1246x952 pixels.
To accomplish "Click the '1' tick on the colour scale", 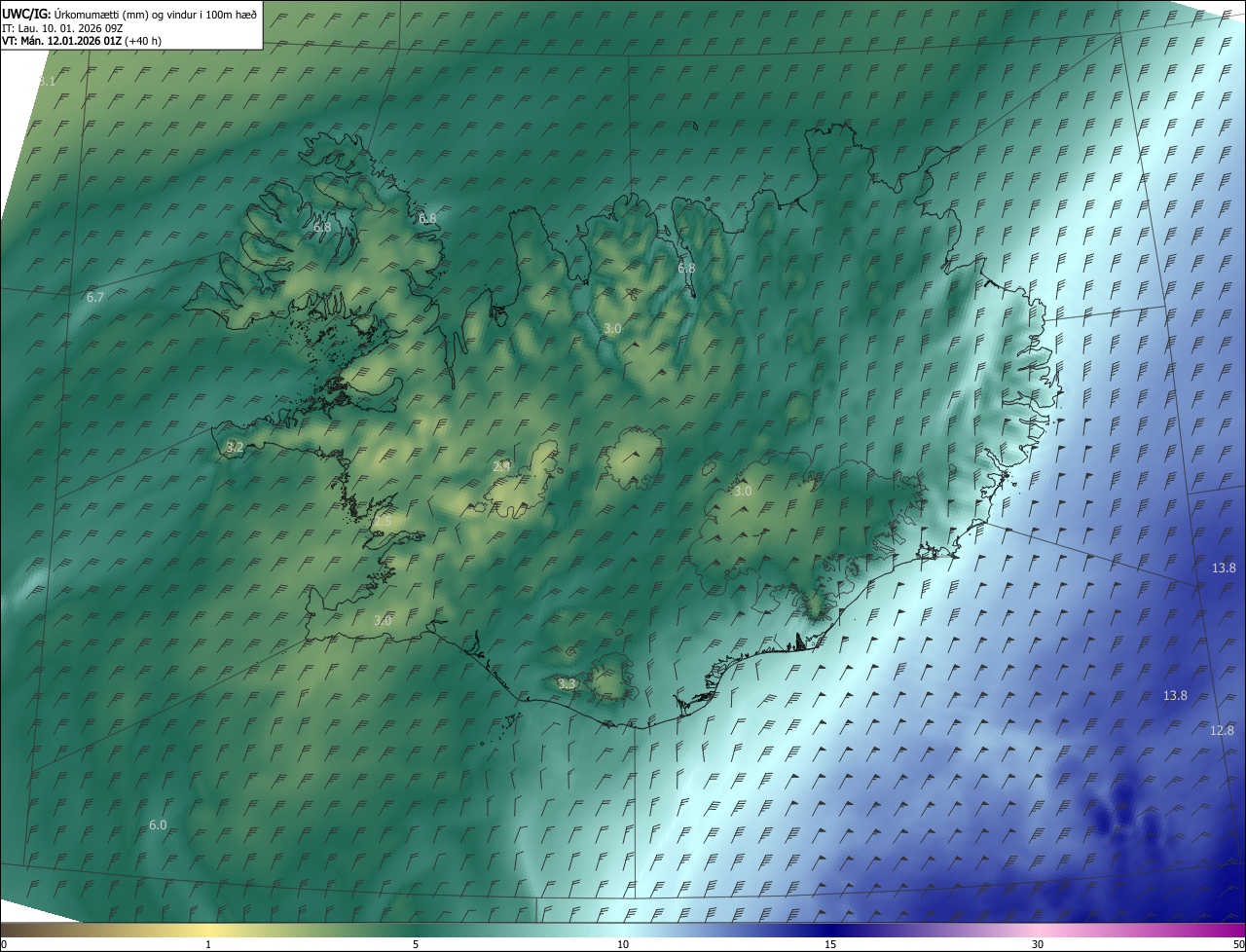I will 208,944.
